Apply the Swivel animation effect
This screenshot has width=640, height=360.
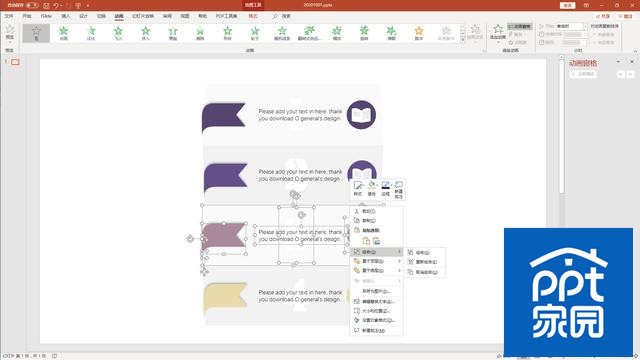(364, 33)
